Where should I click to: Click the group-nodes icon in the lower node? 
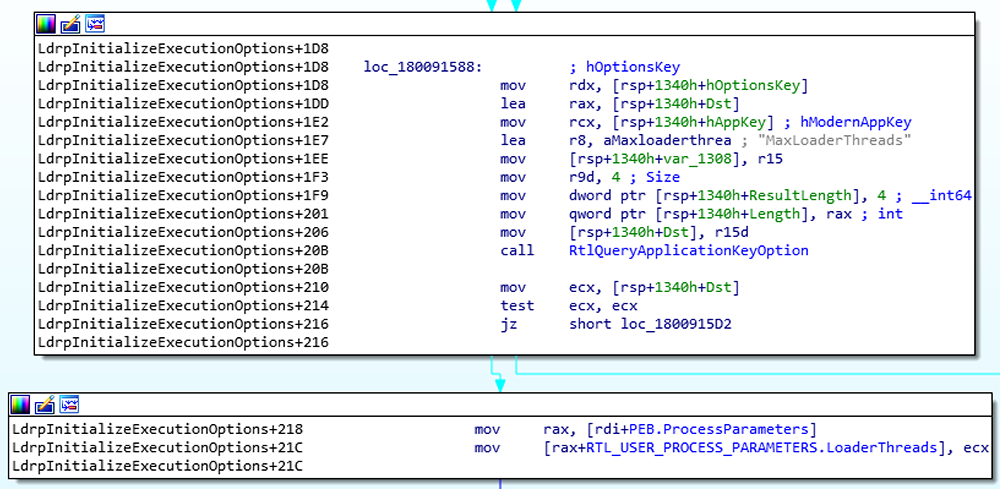coord(69,404)
